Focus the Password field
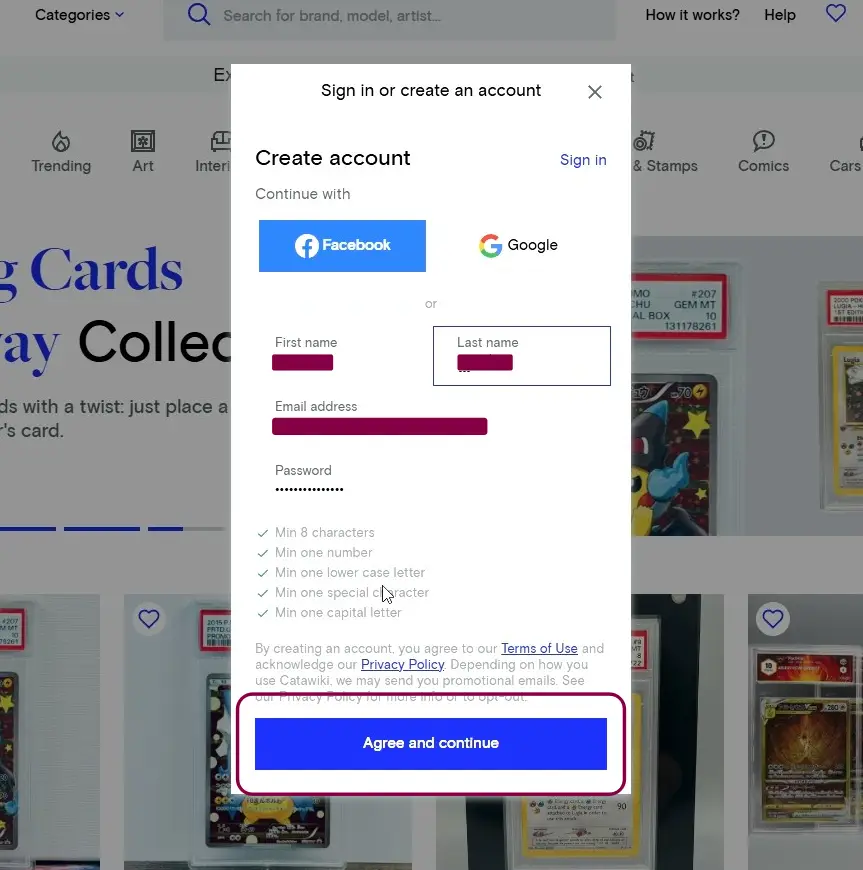Screen dimensions: 863x870 [431, 480]
